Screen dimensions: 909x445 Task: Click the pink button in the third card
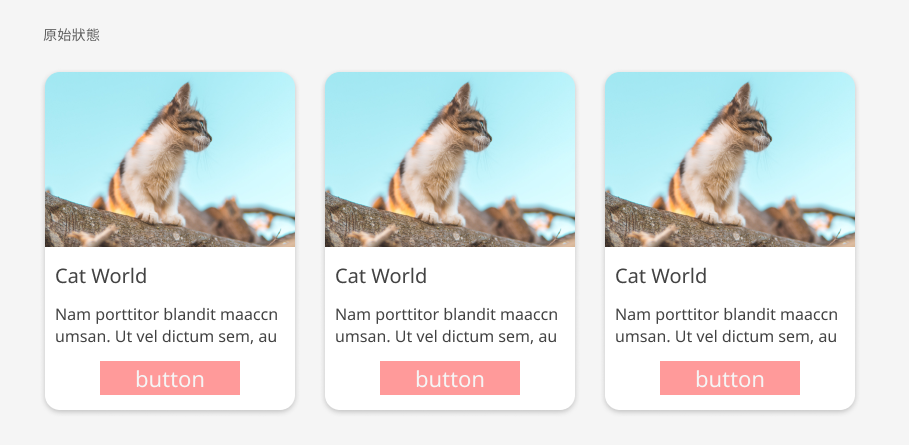[x=730, y=378]
